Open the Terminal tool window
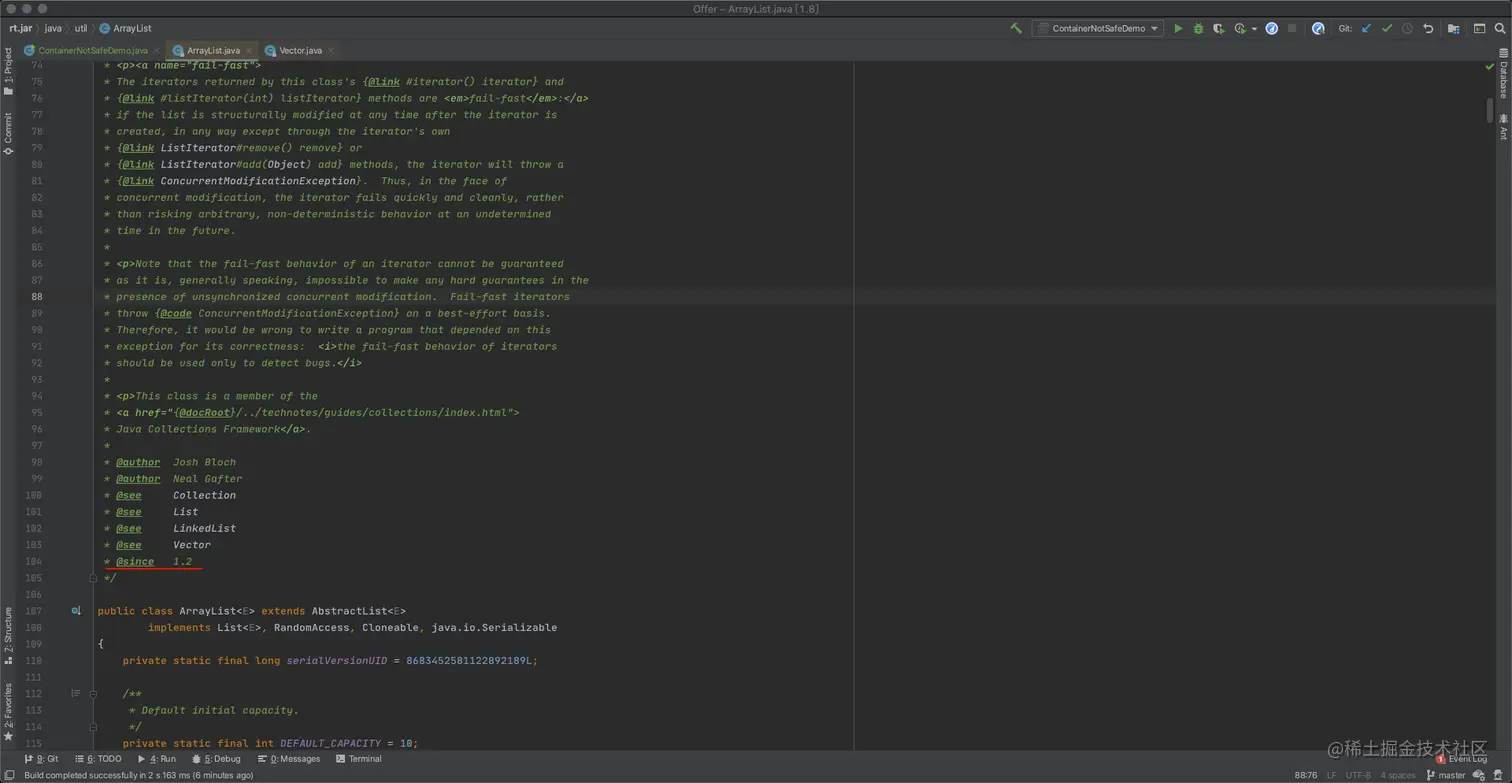Image resolution: width=1512 pixels, height=783 pixels. pyautogui.click(x=359, y=759)
